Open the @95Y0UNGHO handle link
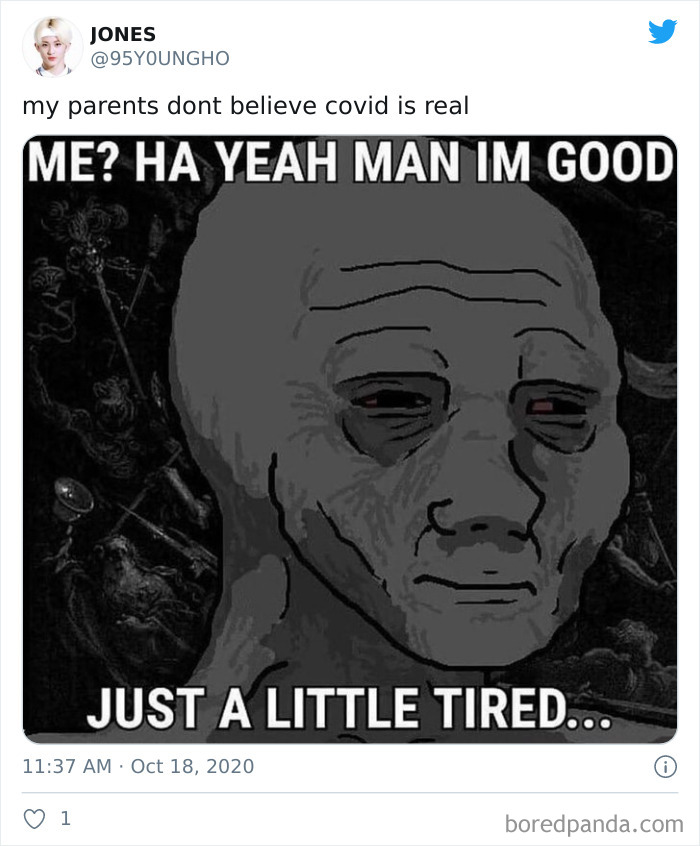The width and height of the screenshot is (700, 846). [160, 58]
